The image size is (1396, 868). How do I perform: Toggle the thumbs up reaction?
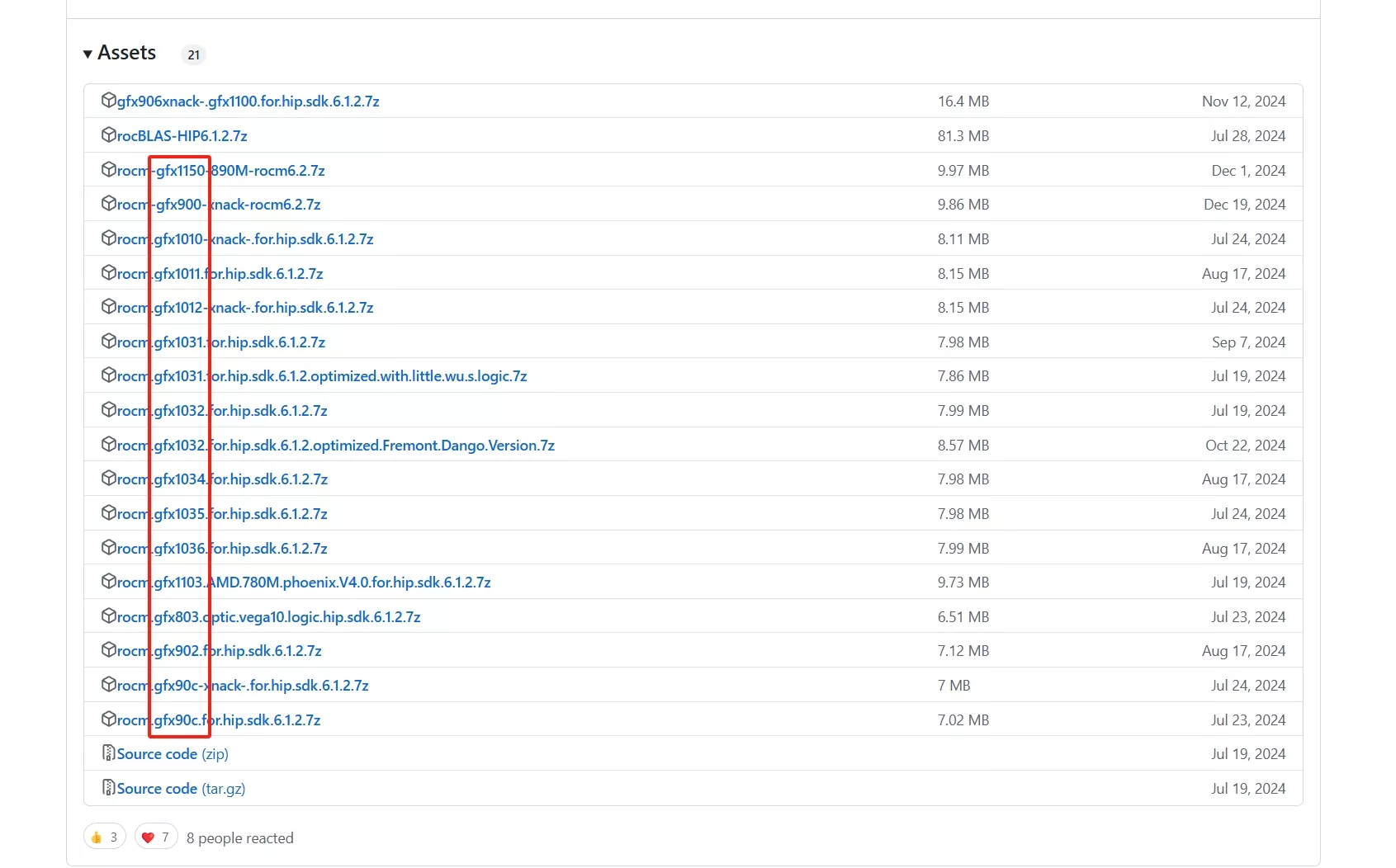coord(104,836)
